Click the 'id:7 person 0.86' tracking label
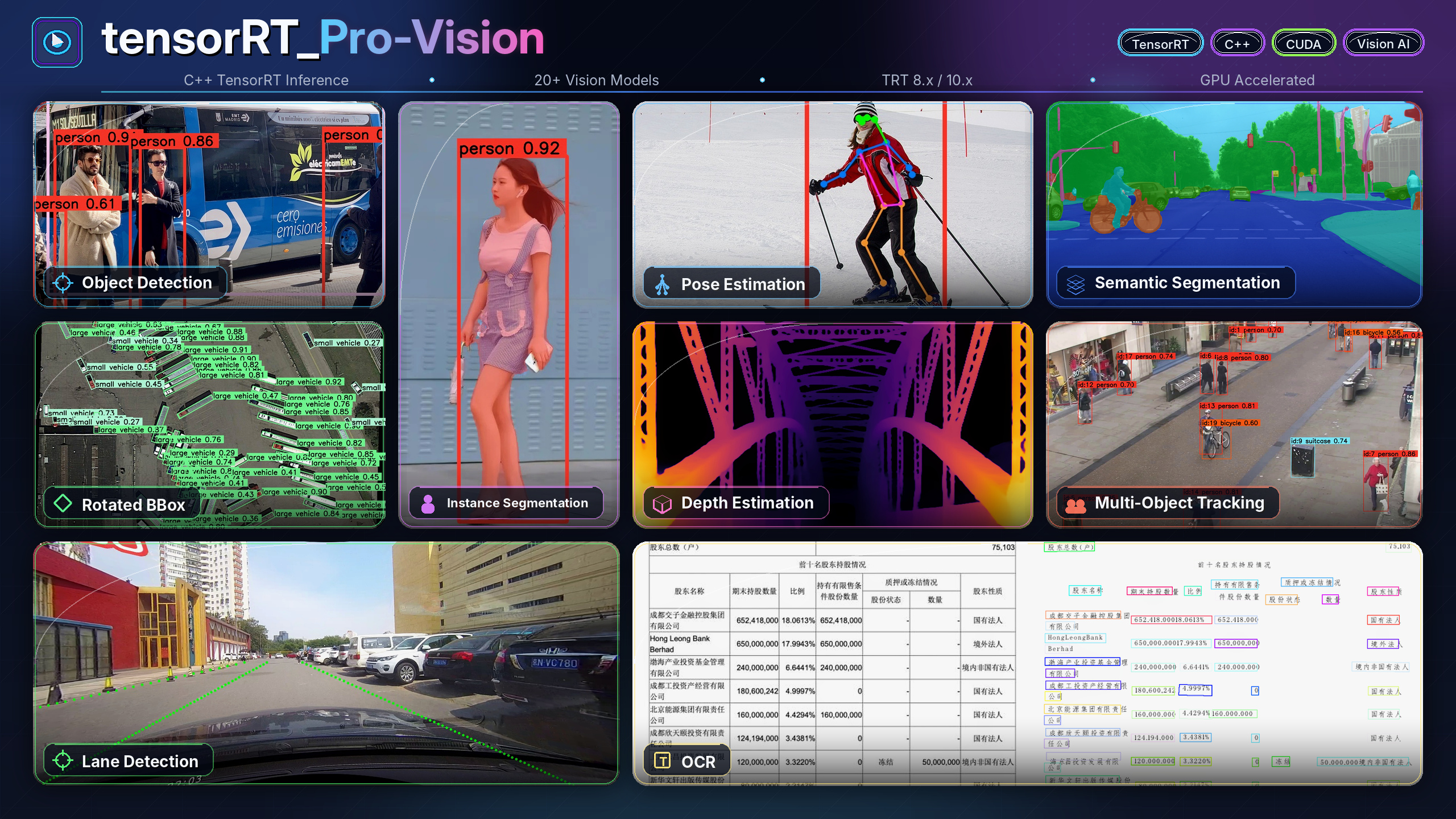Viewport: 1456px width, 819px height. [x=1389, y=454]
